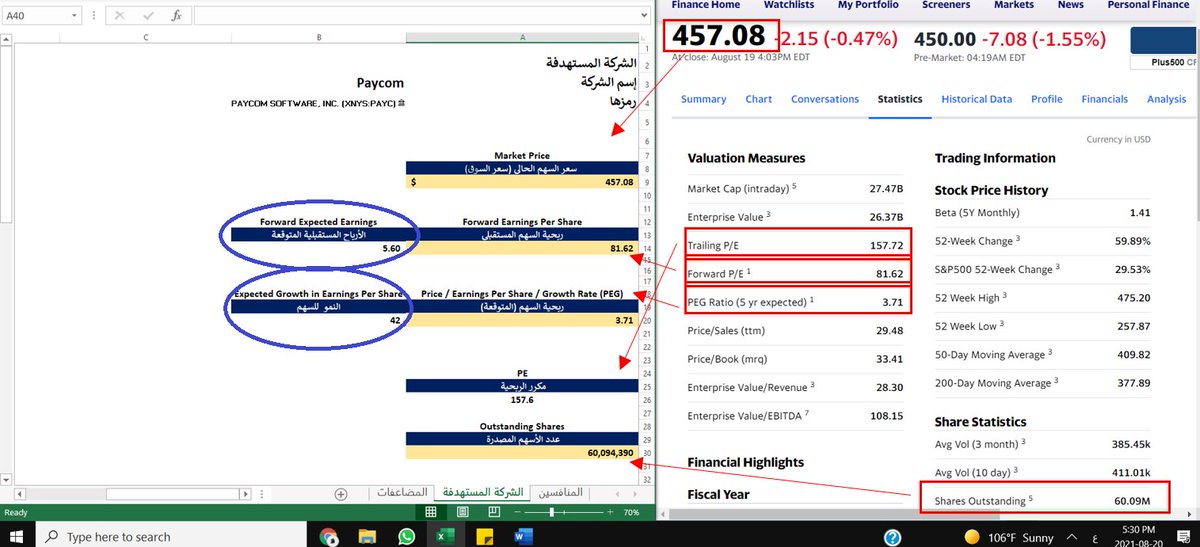Open News in Yahoo Finance navigation
Viewport: 1200px width, 547px height.
1070,5
